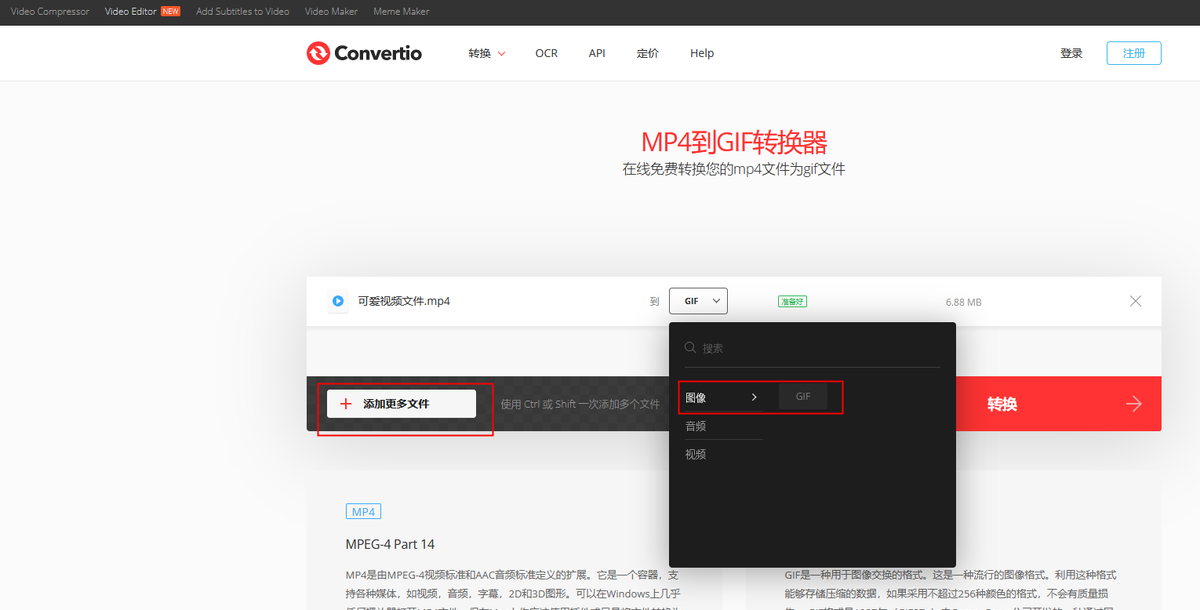Select the 视频 category
This screenshot has height=610, width=1200.
[x=696, y=454]
